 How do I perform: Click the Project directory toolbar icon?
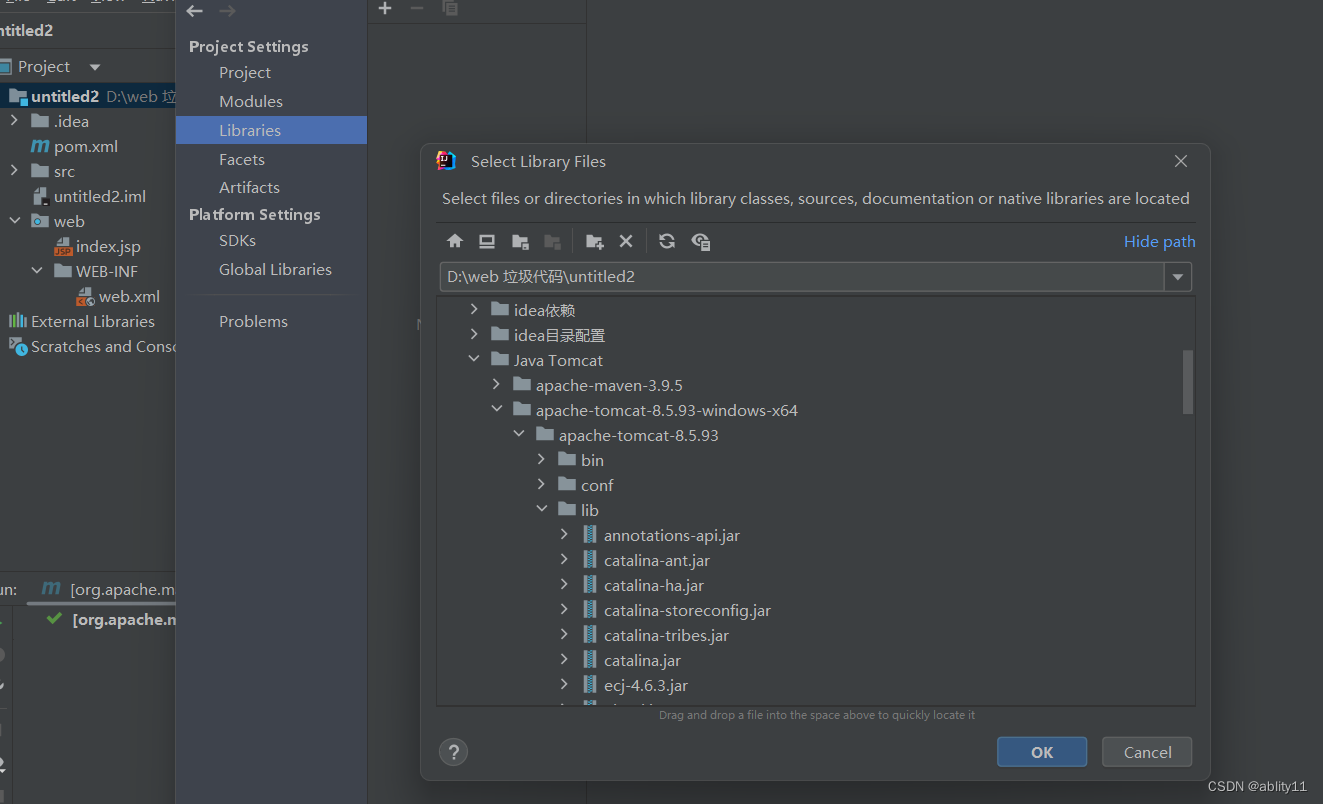pyautogui.click(x=520, y=241)
